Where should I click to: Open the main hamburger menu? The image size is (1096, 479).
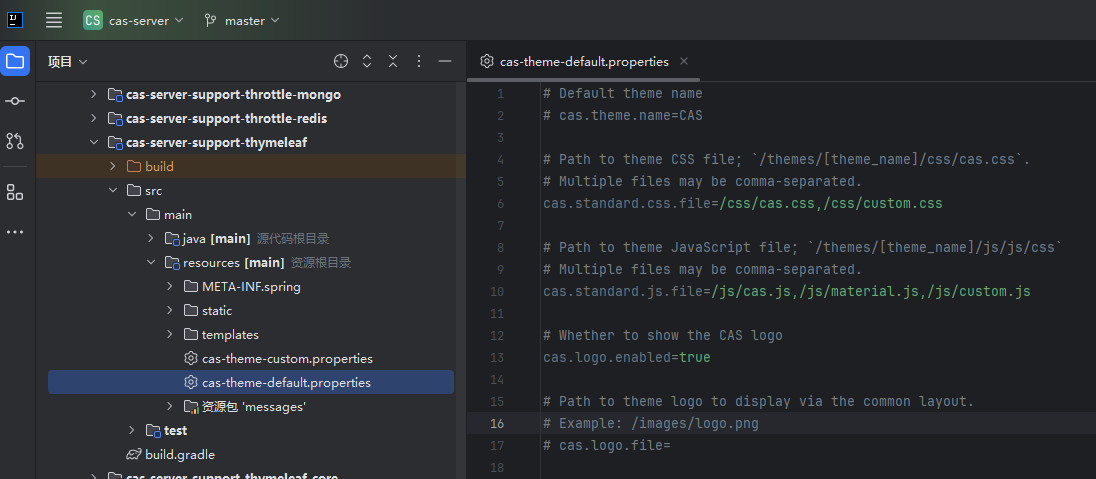tap(54, 20)
